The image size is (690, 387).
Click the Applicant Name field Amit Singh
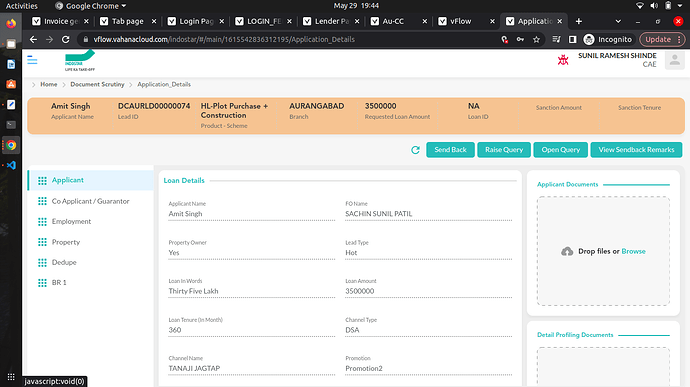[251, 214]
